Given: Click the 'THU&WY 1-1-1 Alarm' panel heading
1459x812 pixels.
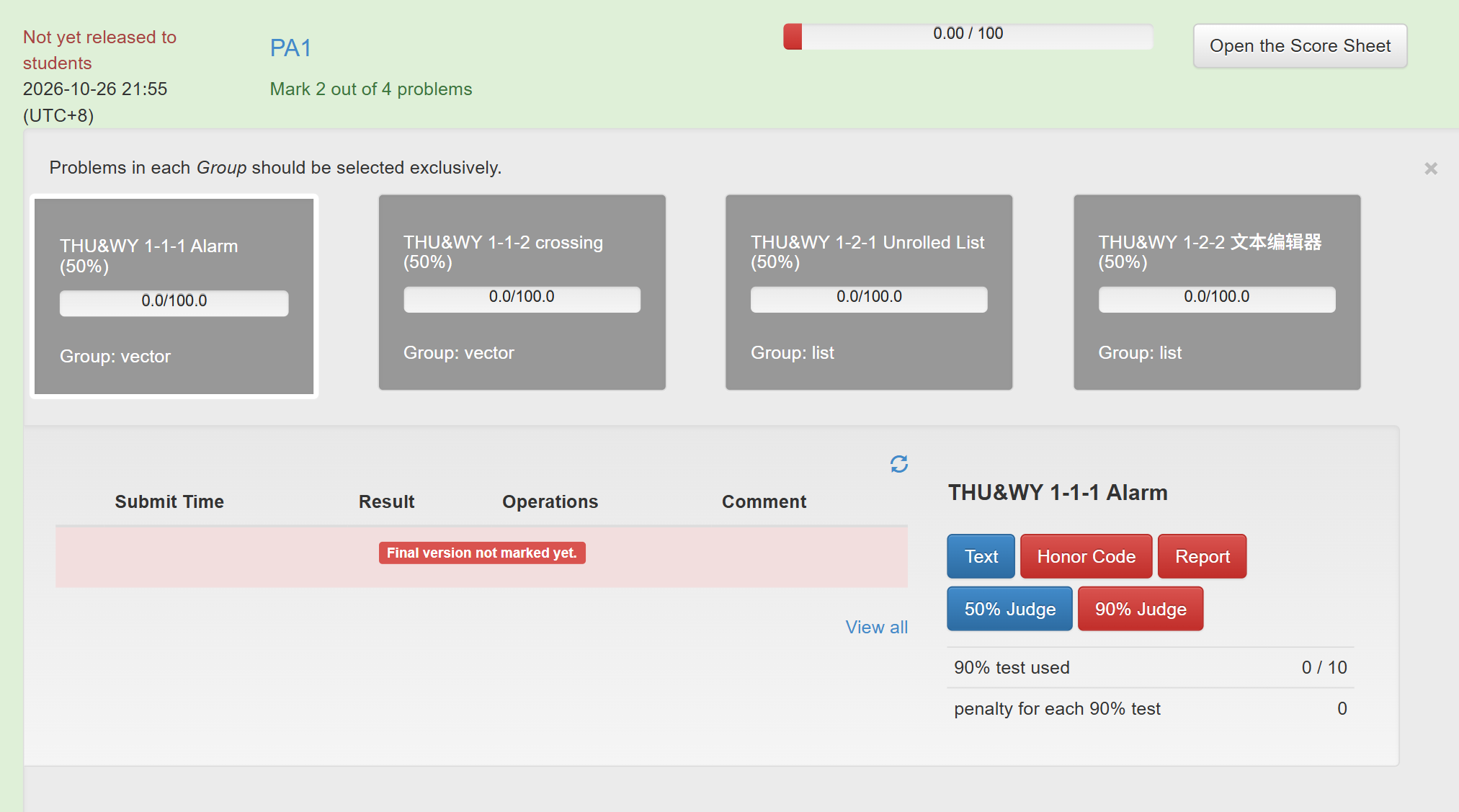Looking at the screenshot, I should pyautogui.click(x=1058, y=492).
